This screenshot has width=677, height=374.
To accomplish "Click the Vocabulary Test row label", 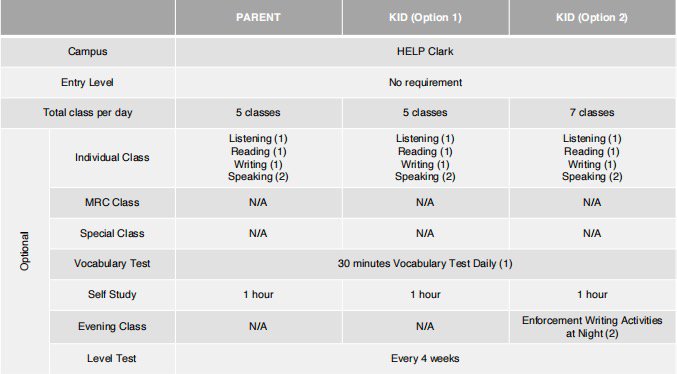I will point(112,263).
